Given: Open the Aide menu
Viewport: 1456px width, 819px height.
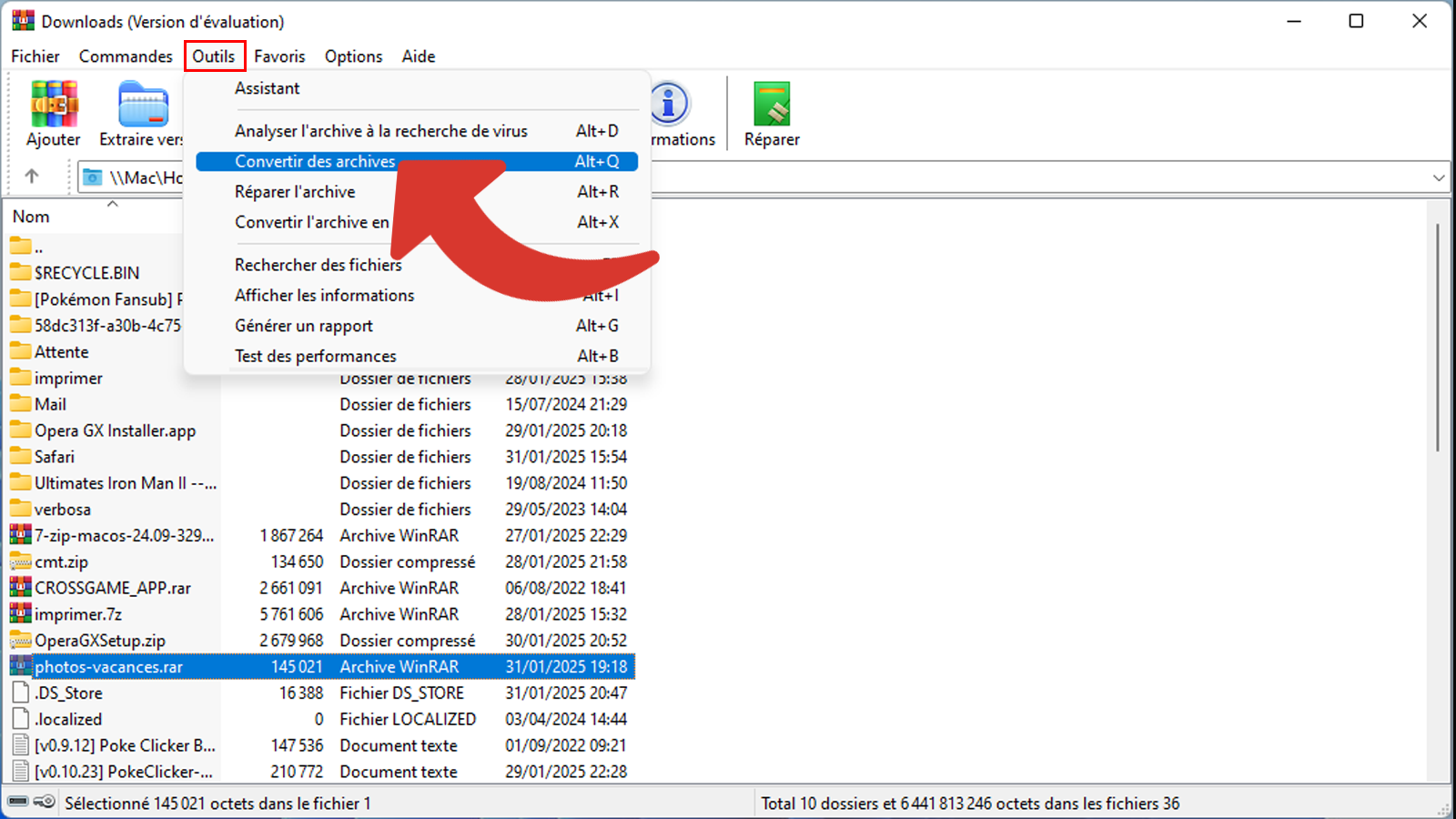Looking at the screenshot, I should (x=419, y=56).
